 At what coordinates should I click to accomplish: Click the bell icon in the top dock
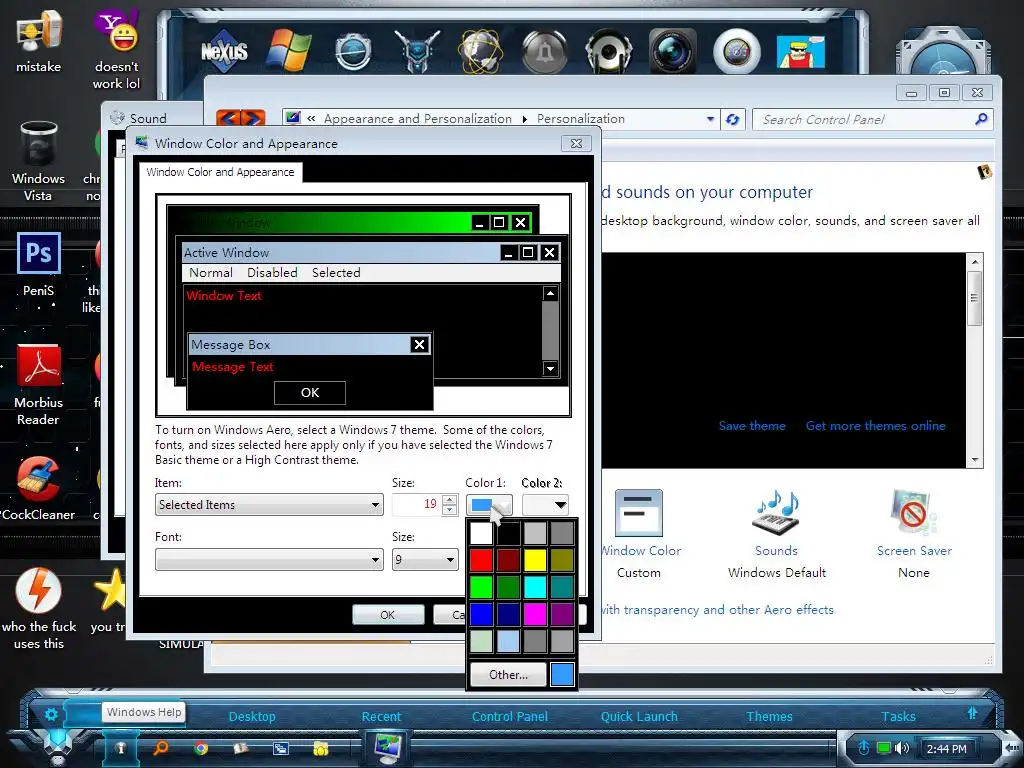(544, 51)
